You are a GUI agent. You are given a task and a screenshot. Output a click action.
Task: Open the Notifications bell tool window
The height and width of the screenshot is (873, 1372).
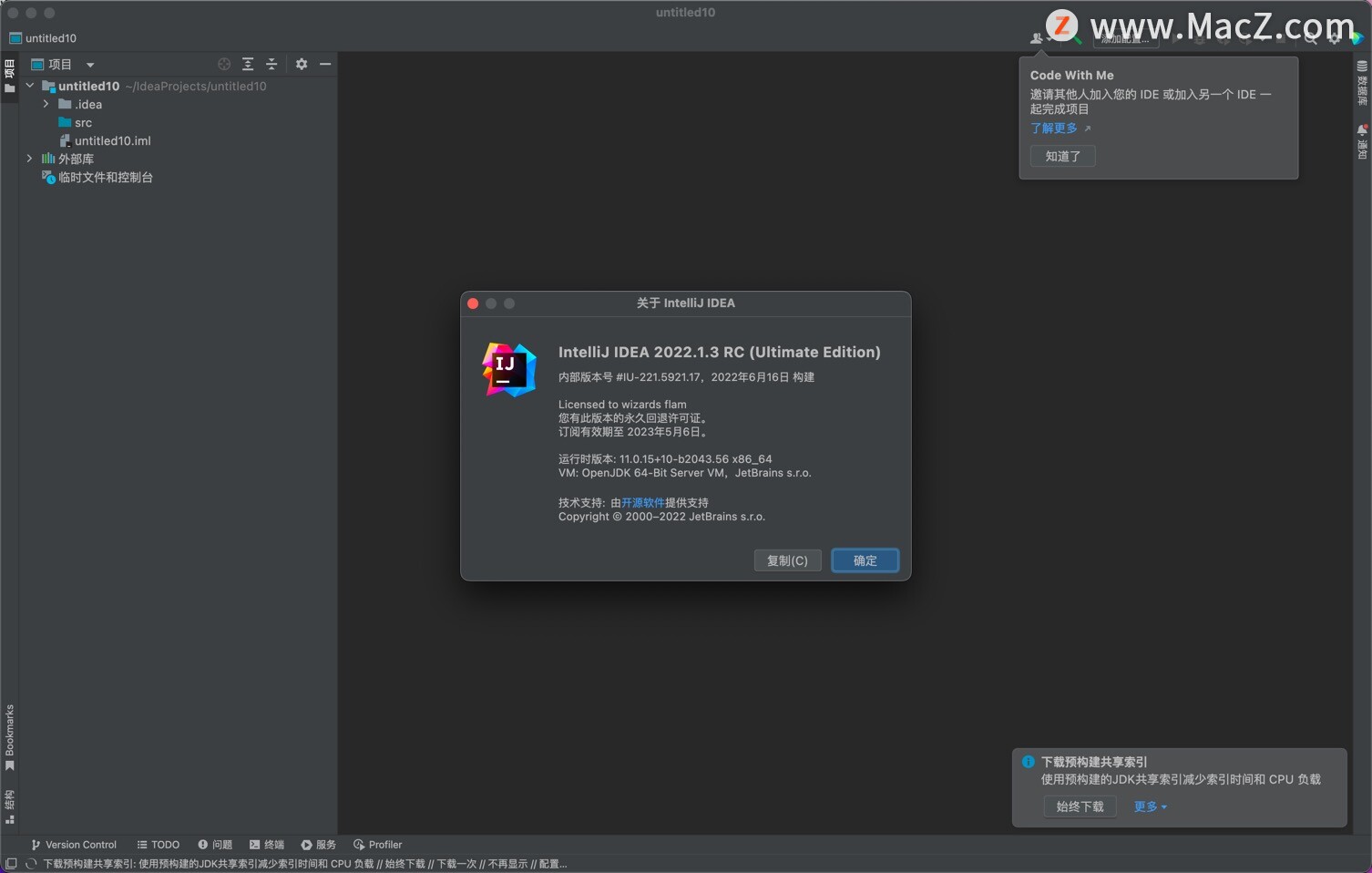click(x=1362, y=142)
